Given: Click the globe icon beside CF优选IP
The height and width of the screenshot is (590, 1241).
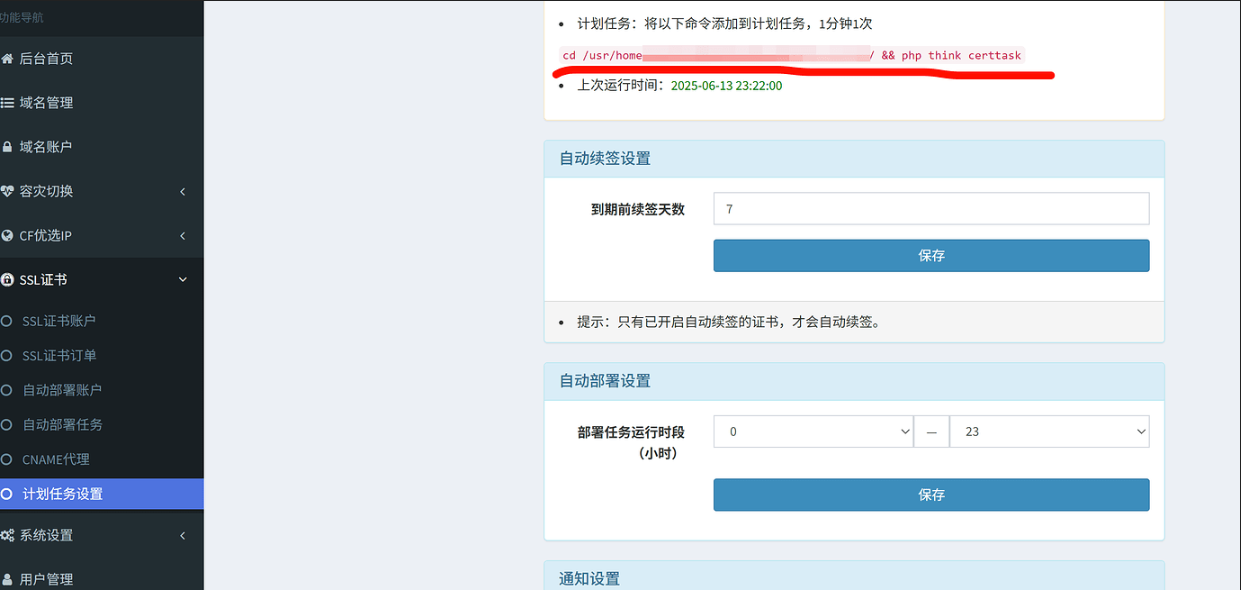Looking at the screenshot, I should coord(7,236).
